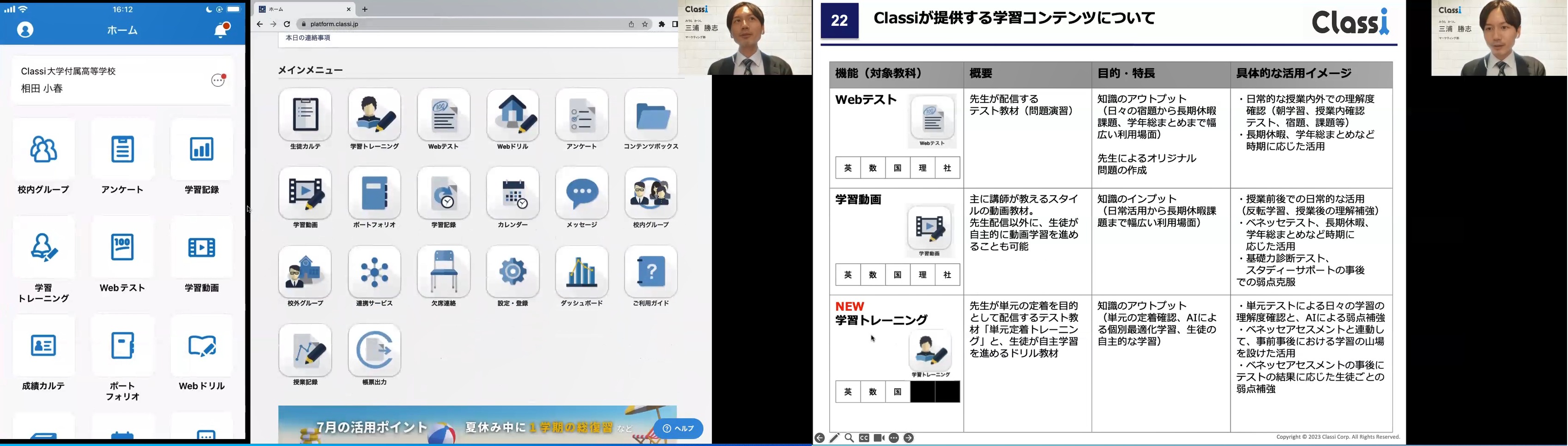1568x446 pixels.
Task: Click the ヘルプ help button
Action: 679,428
